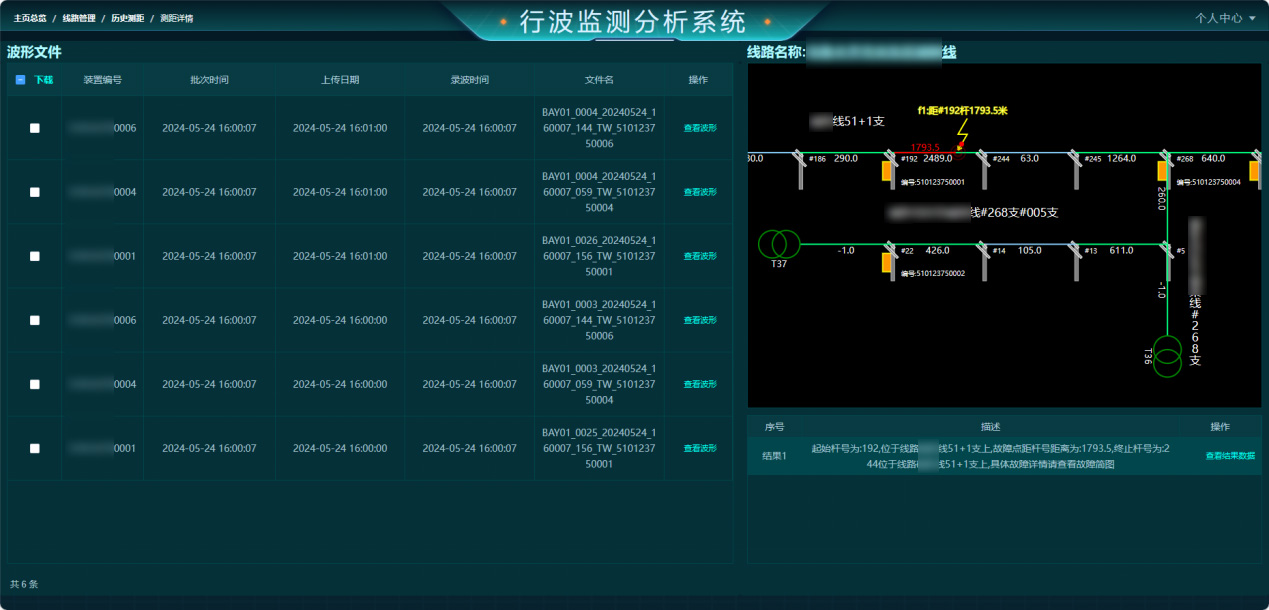Toggle the select-all checkbox in table header

coord(21,80)
